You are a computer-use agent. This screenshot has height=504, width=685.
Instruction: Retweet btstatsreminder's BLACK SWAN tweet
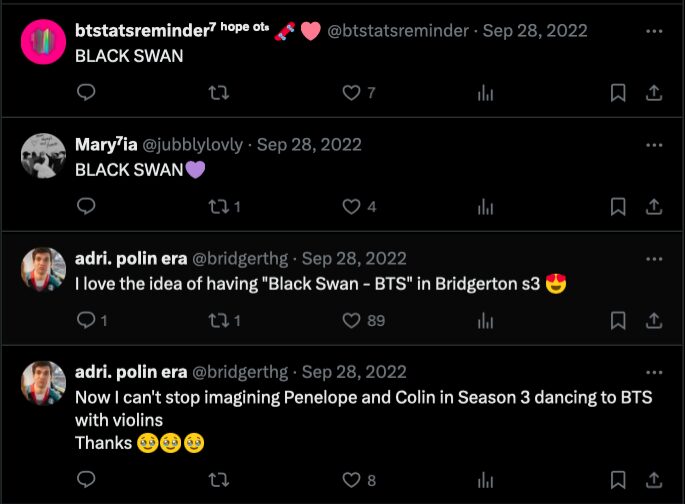point(219,93)
